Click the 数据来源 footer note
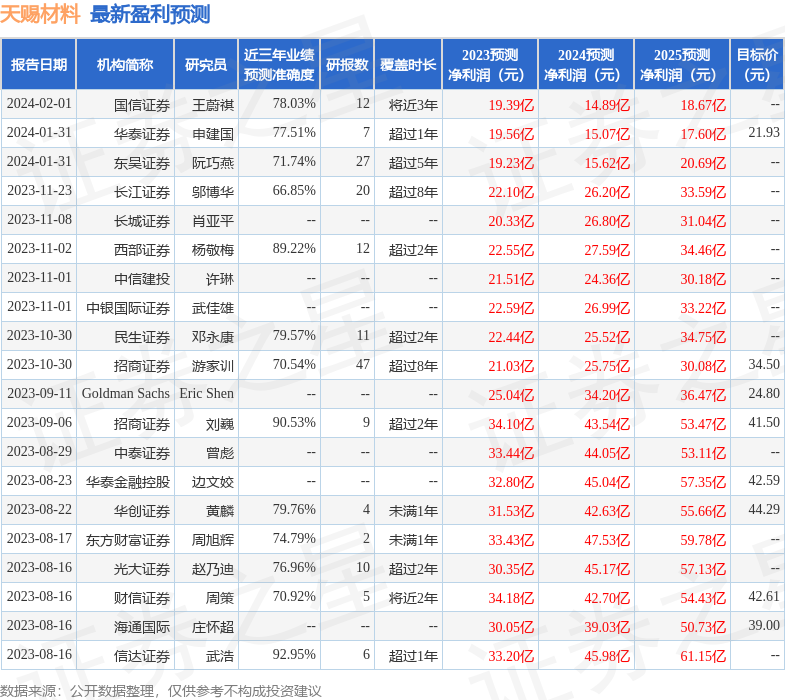This screenshot has height=700, width=785. (161, 691)
